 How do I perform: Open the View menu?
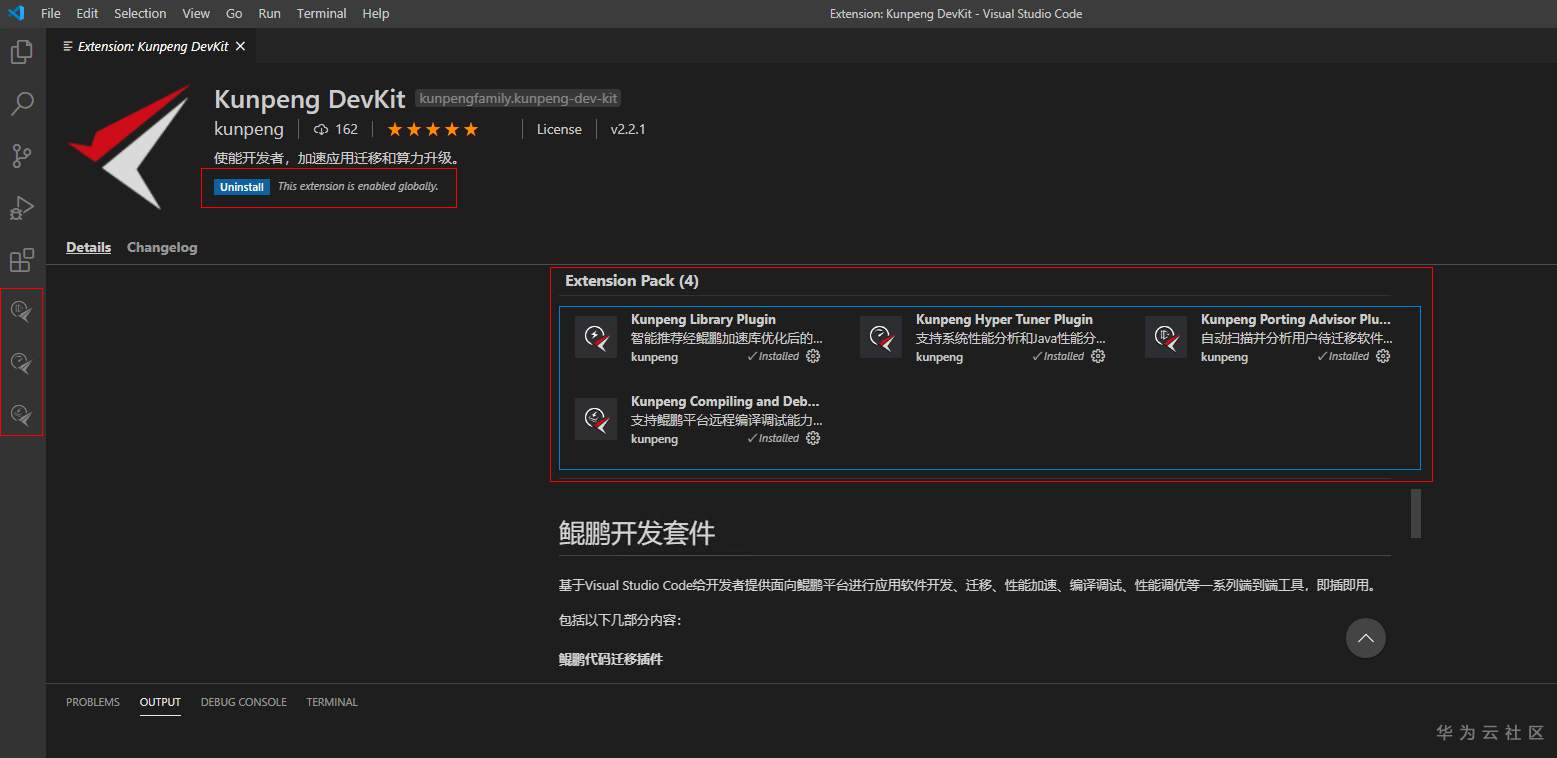coord(196,13)
